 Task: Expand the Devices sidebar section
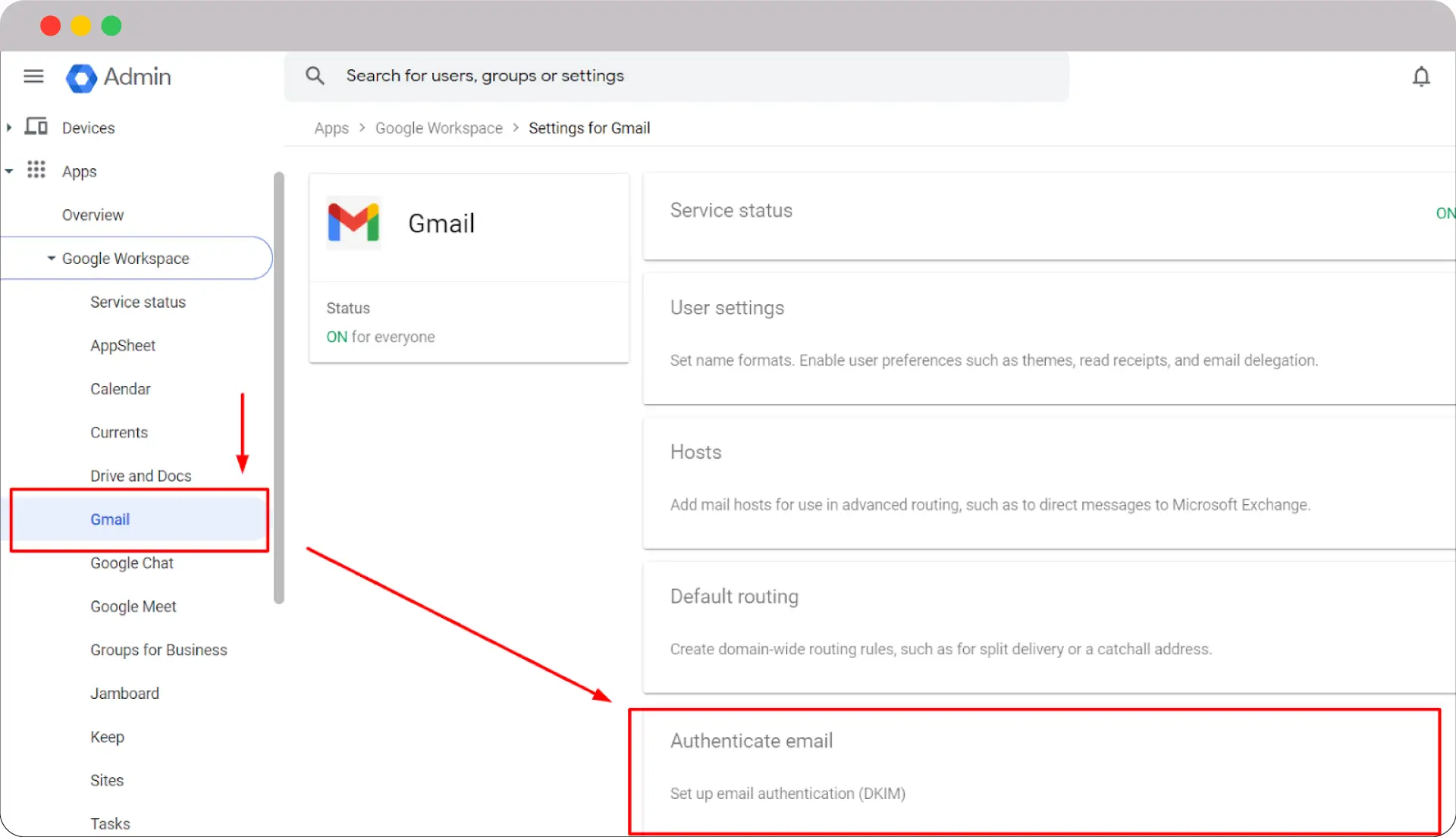(x=9, y=127)
